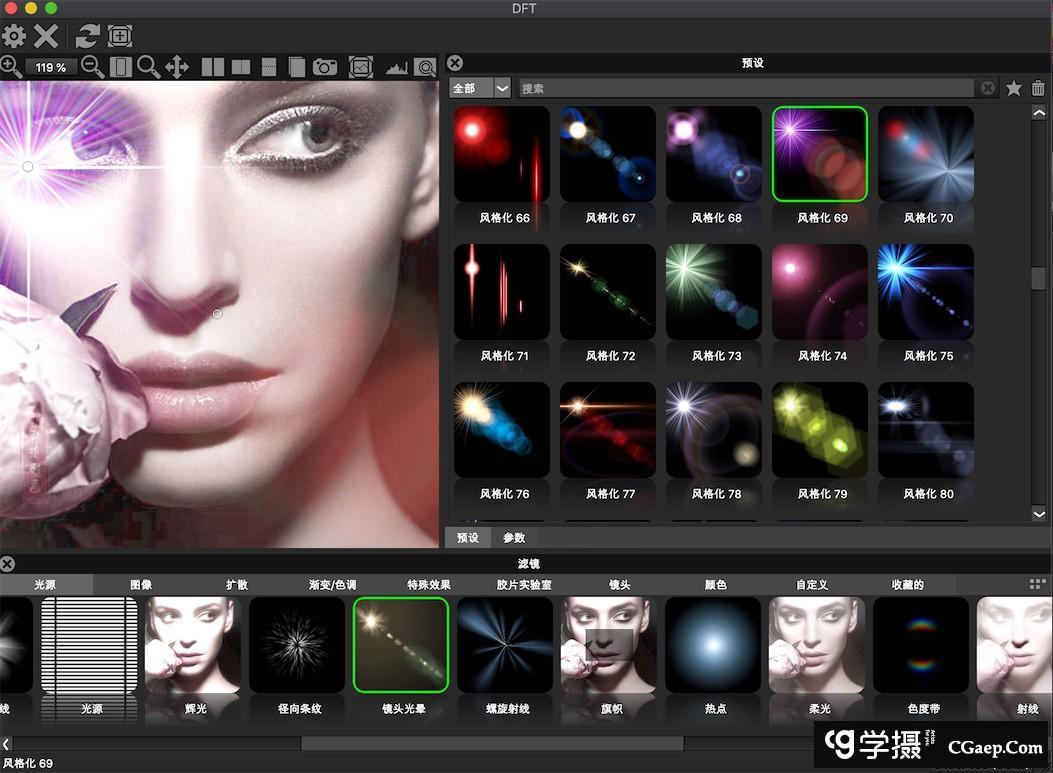Click the zoom out magnifier icon

pos(92,67)
